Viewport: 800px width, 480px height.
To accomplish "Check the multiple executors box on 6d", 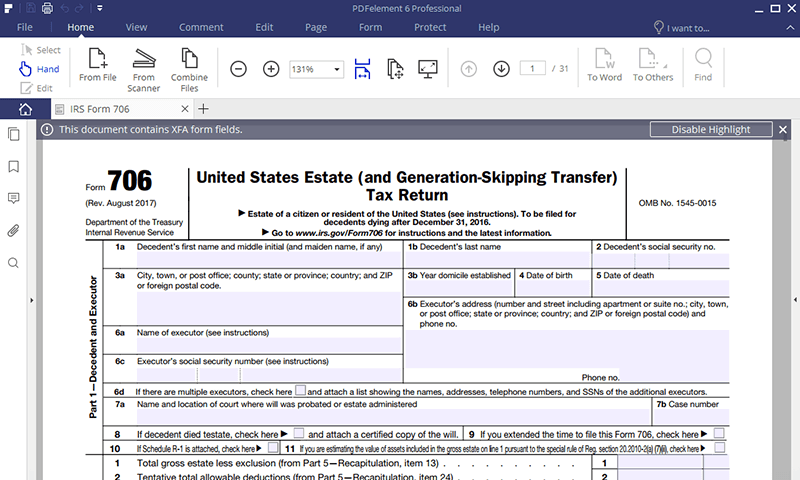I will [301, 390].
